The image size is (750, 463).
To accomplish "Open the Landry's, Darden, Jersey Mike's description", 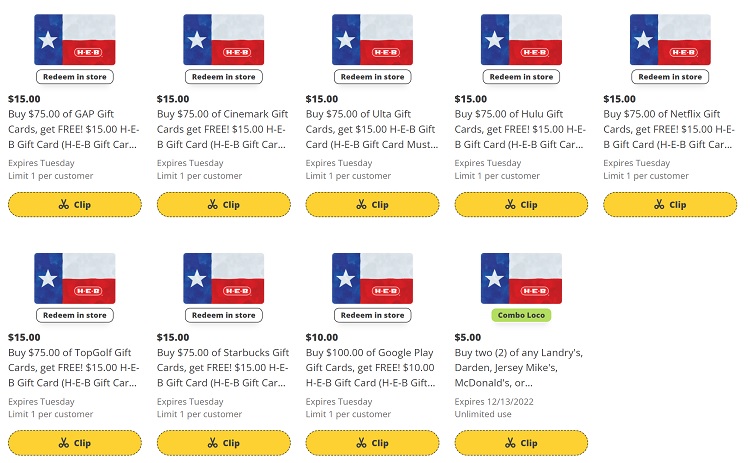I will pos(518,368).
